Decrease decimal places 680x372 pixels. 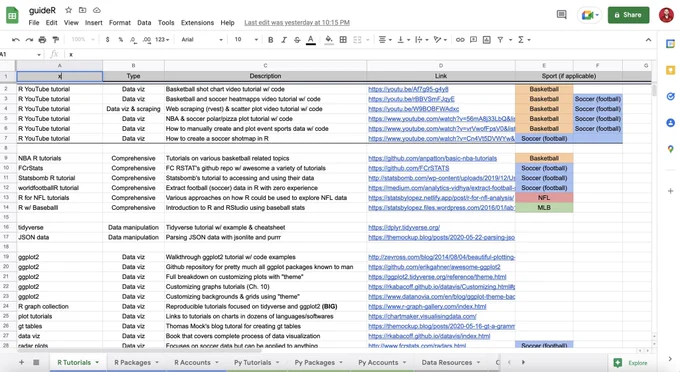(x=133, y=40)
